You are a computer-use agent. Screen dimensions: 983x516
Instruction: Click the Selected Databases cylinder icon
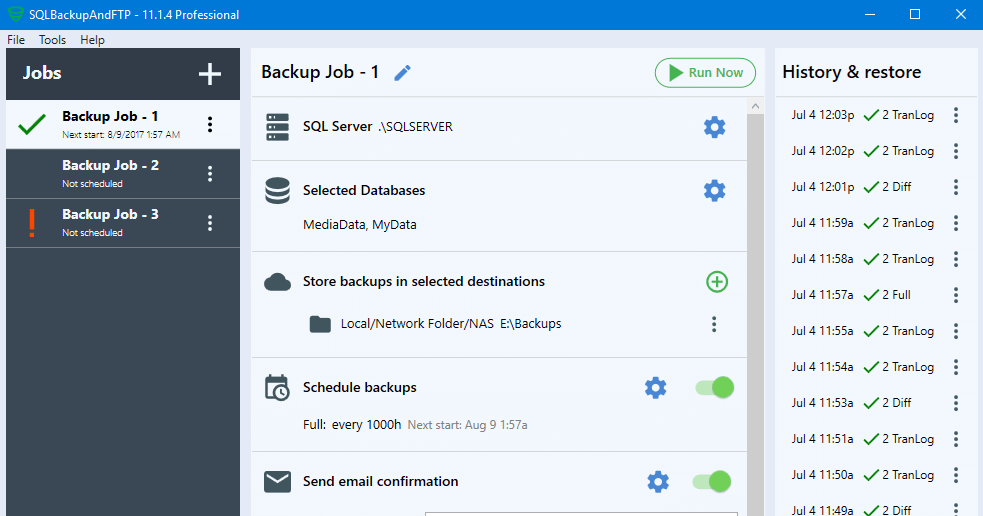click(x=277, y=191)
